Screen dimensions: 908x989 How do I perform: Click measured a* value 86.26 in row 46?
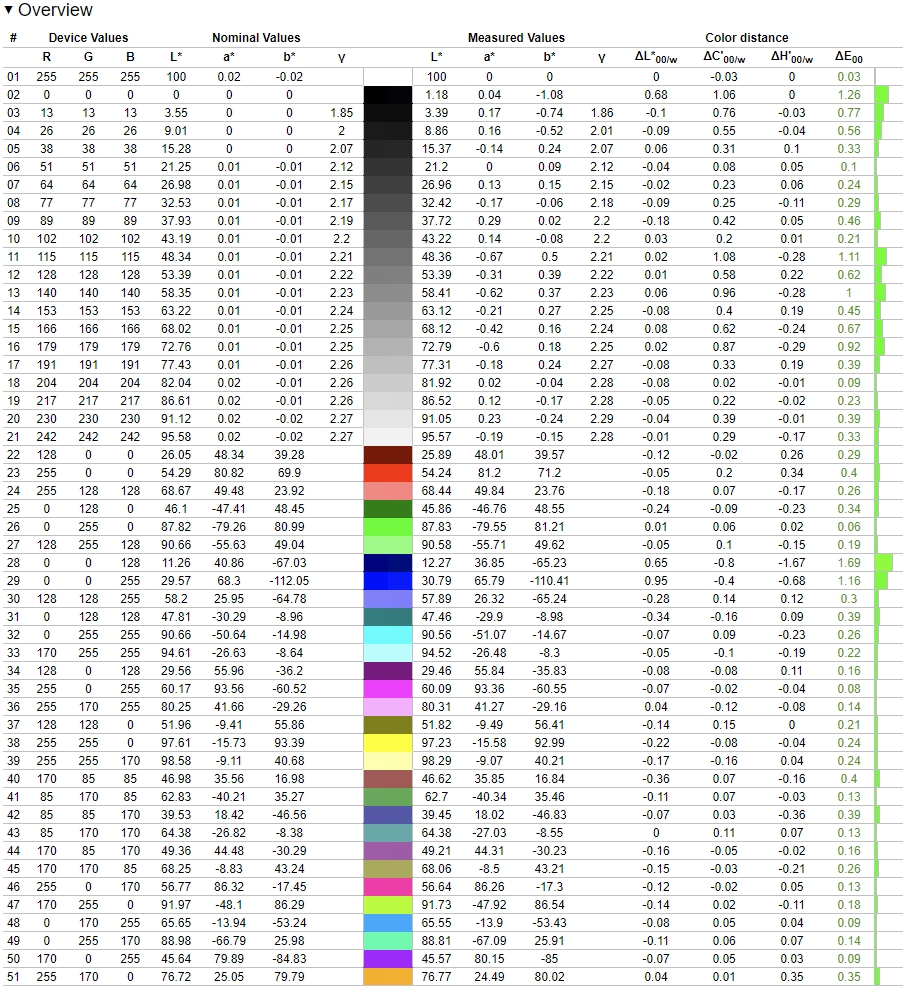489,887
